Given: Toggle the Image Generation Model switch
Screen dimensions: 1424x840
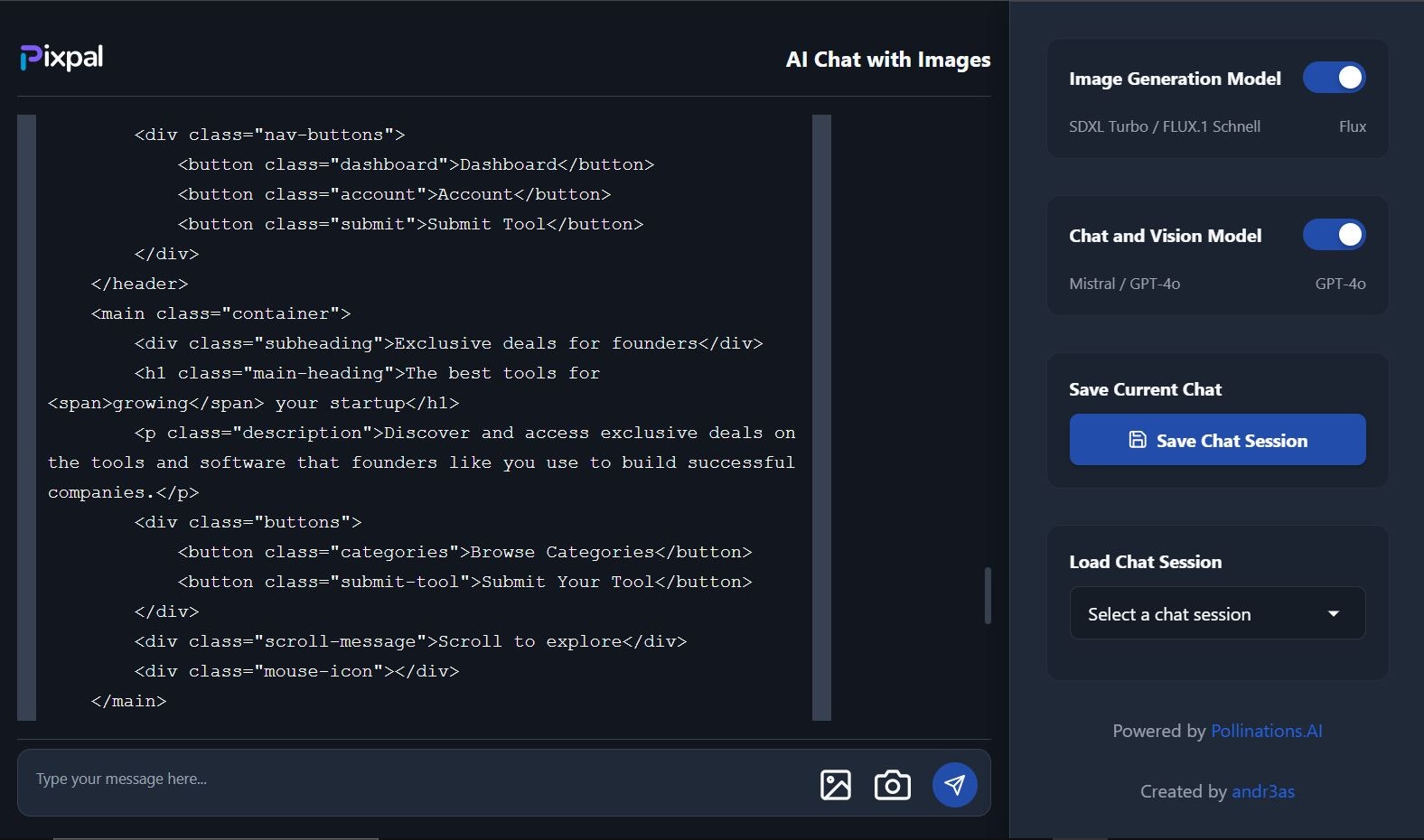Looking at the screenshot, I should [x=1334, y=78].
